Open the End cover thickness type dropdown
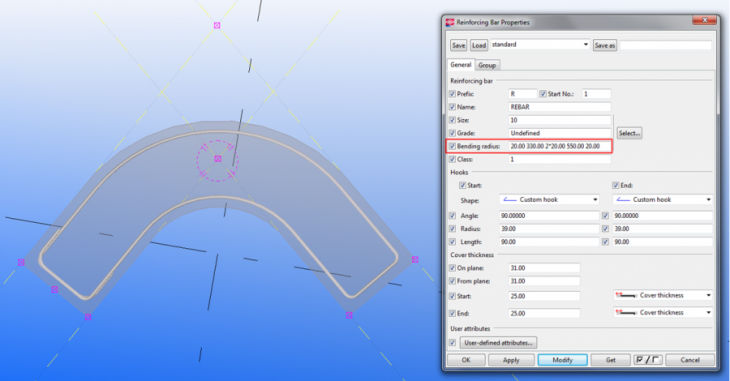Screen dimensions: 730x381 click(x=663, y=313)
